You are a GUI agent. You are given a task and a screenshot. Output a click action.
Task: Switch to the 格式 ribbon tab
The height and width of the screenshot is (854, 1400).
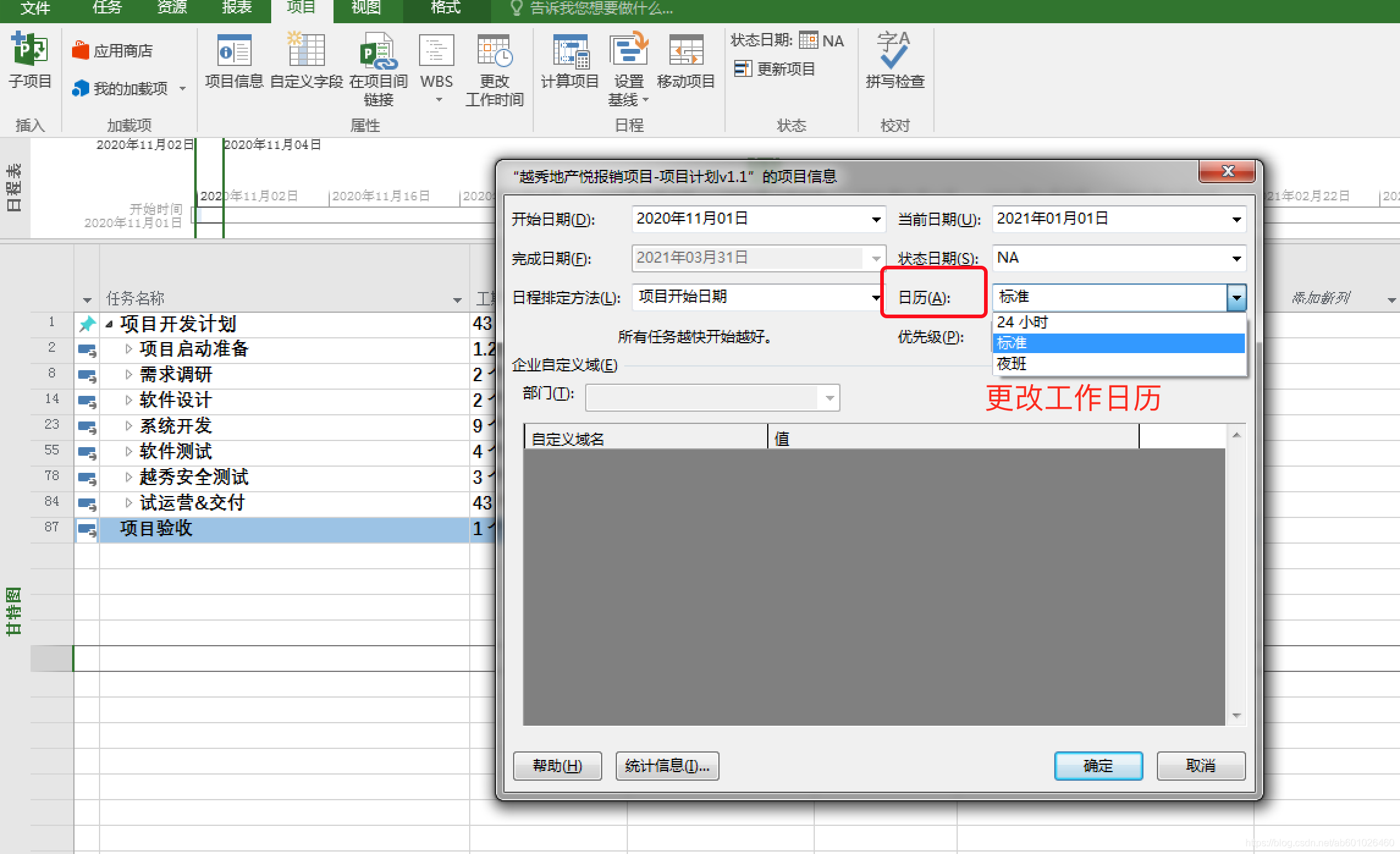(445, 8)
